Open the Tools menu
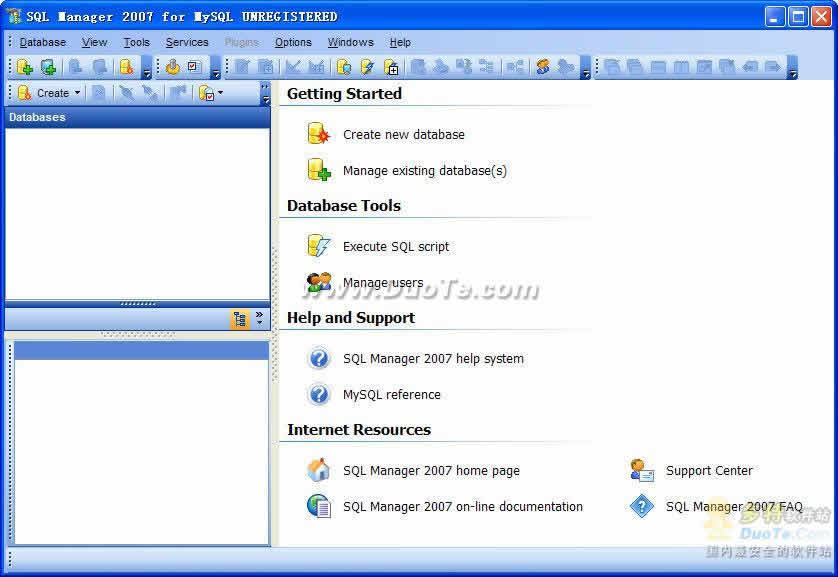The height and width of the screenshot is (577, 838). click(136, 42)
